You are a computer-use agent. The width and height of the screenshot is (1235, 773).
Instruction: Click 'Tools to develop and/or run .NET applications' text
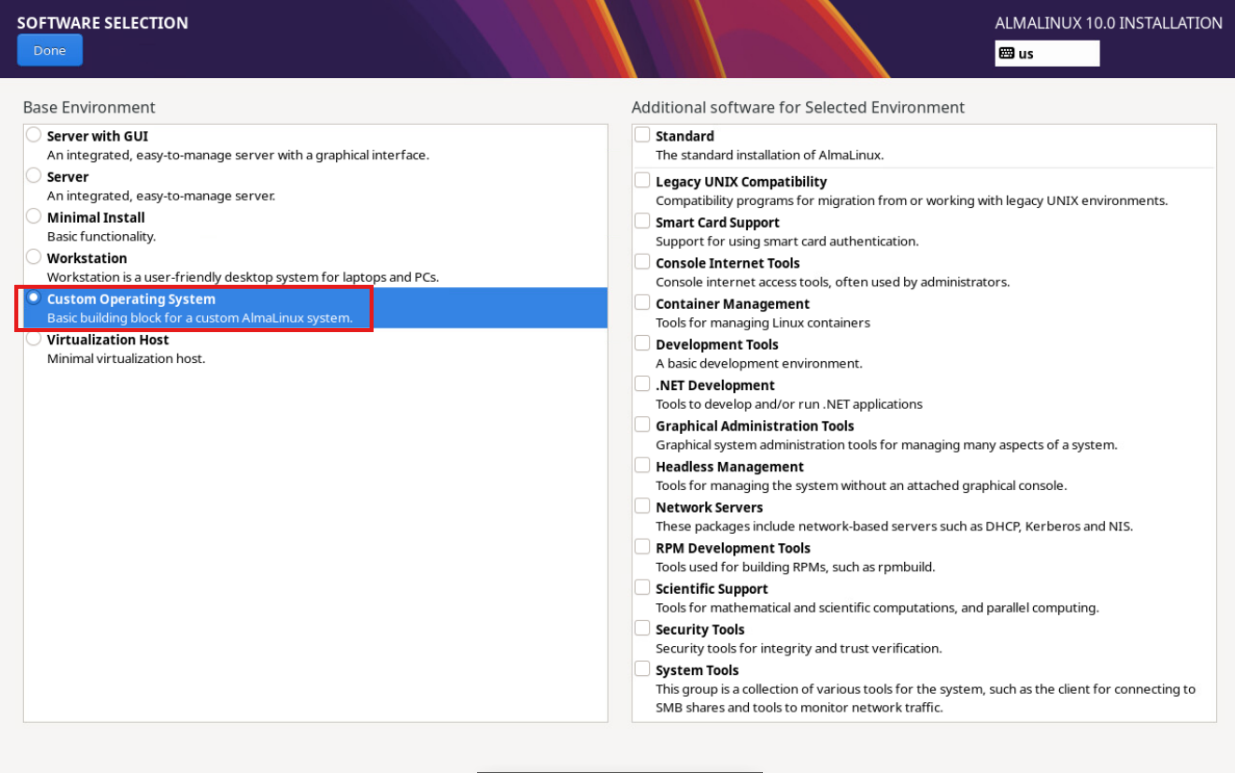pos(789,404)
